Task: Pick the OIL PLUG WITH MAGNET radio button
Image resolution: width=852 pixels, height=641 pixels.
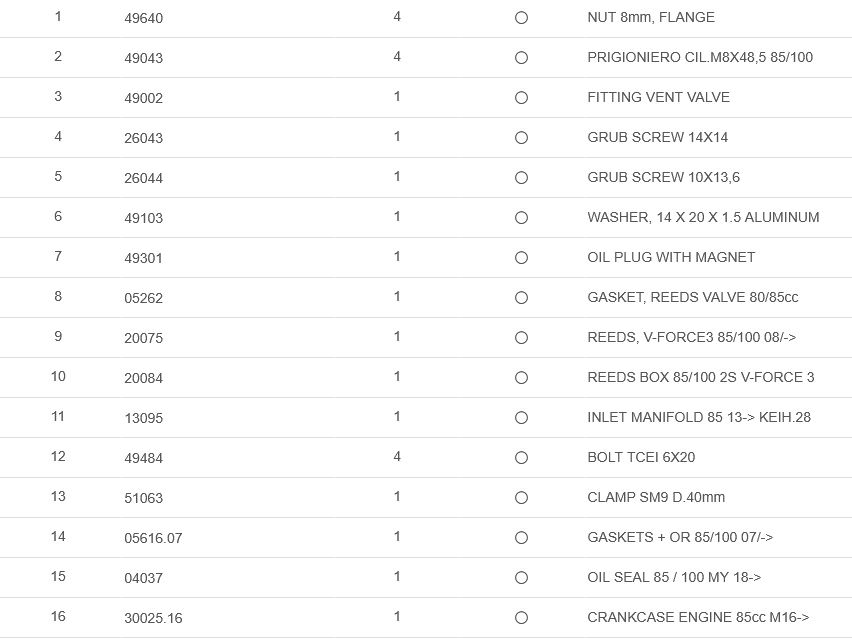Action: [521, 258]
